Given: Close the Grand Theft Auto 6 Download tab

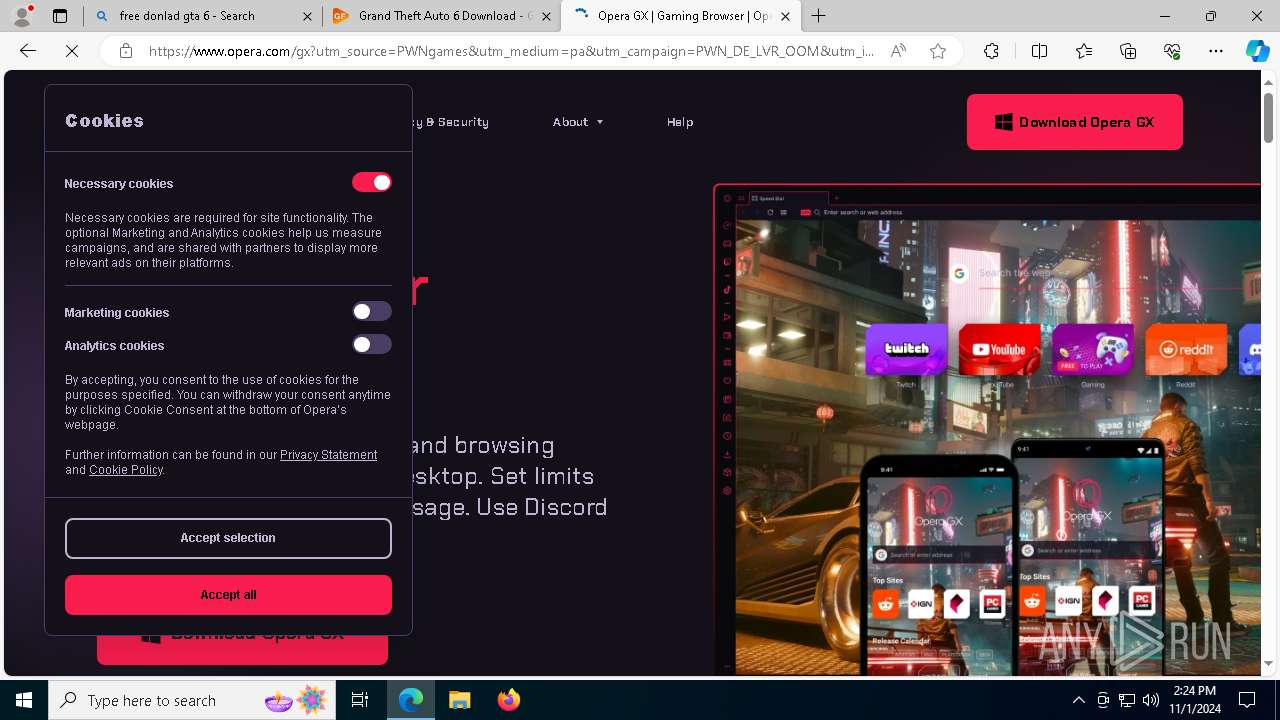Looking at the screenshot, I should click(546, 16).
